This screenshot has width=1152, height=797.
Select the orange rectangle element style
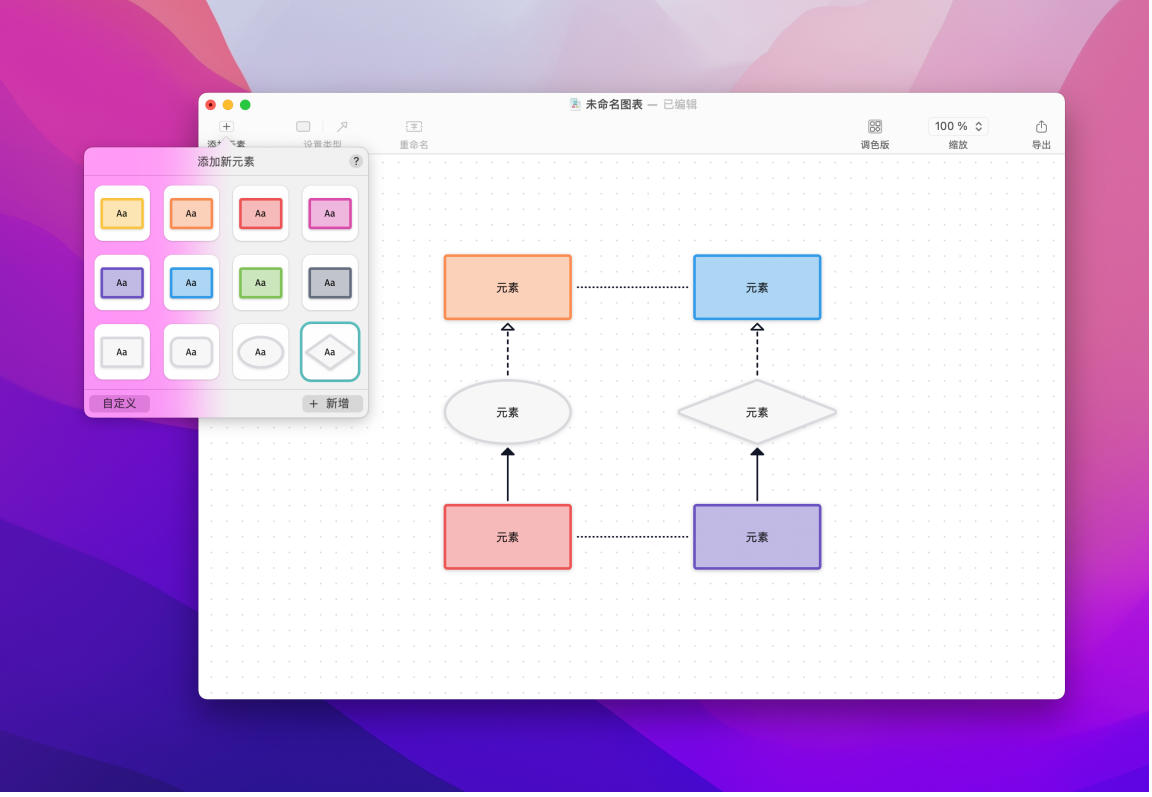(191, 214)
